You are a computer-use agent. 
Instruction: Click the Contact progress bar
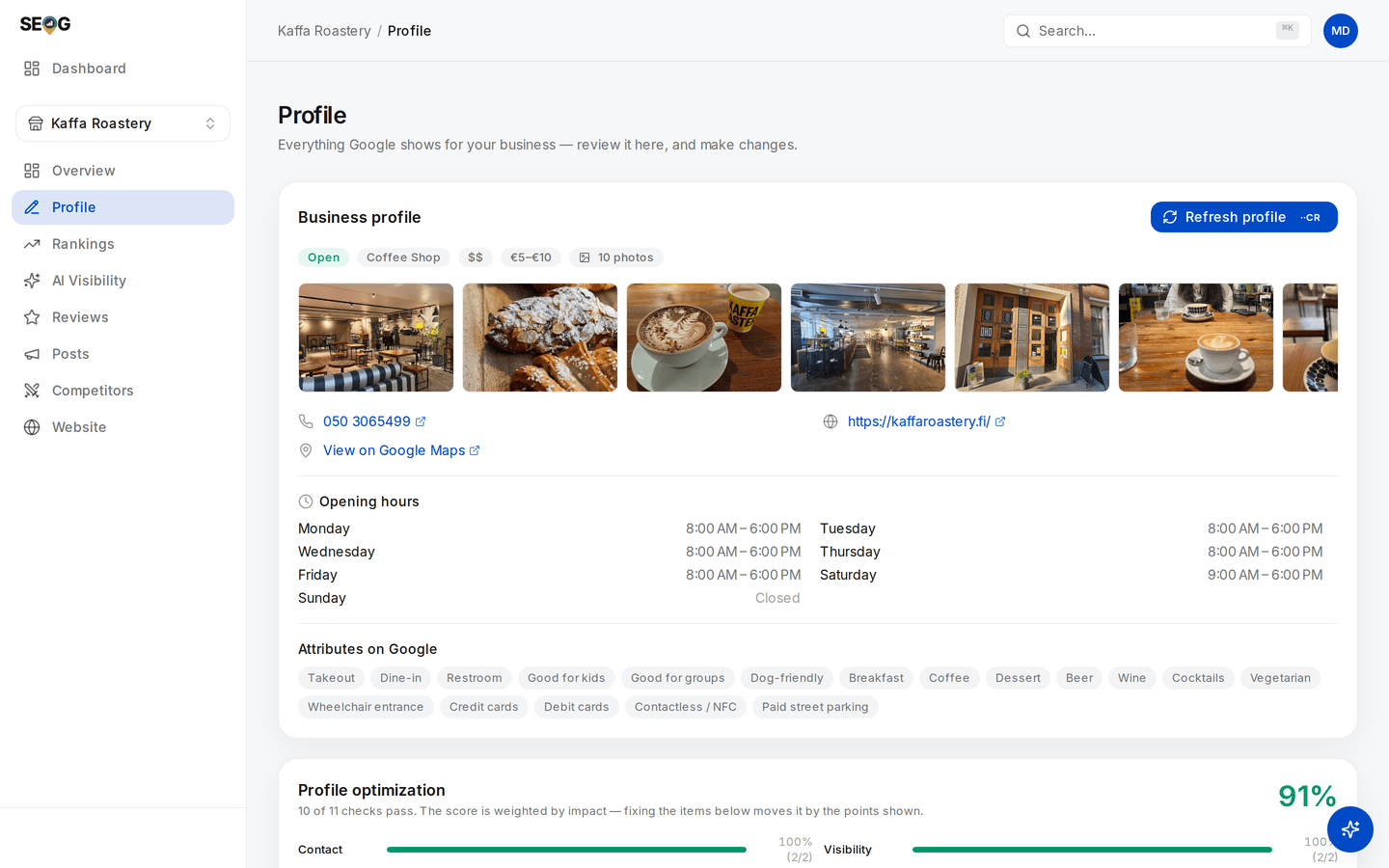(x=566, y=850)
